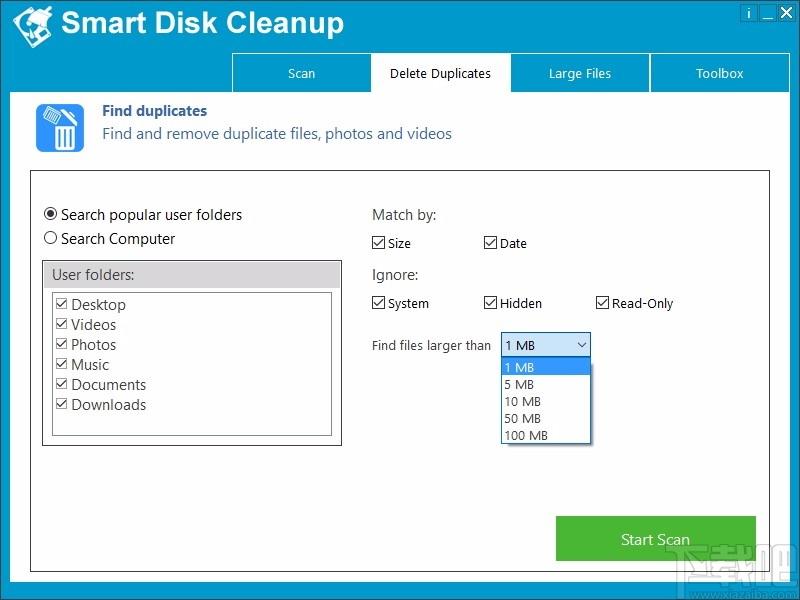Click the Find duplicates trash can icon
The image size is (800, 600).
[x=60, y=128]
